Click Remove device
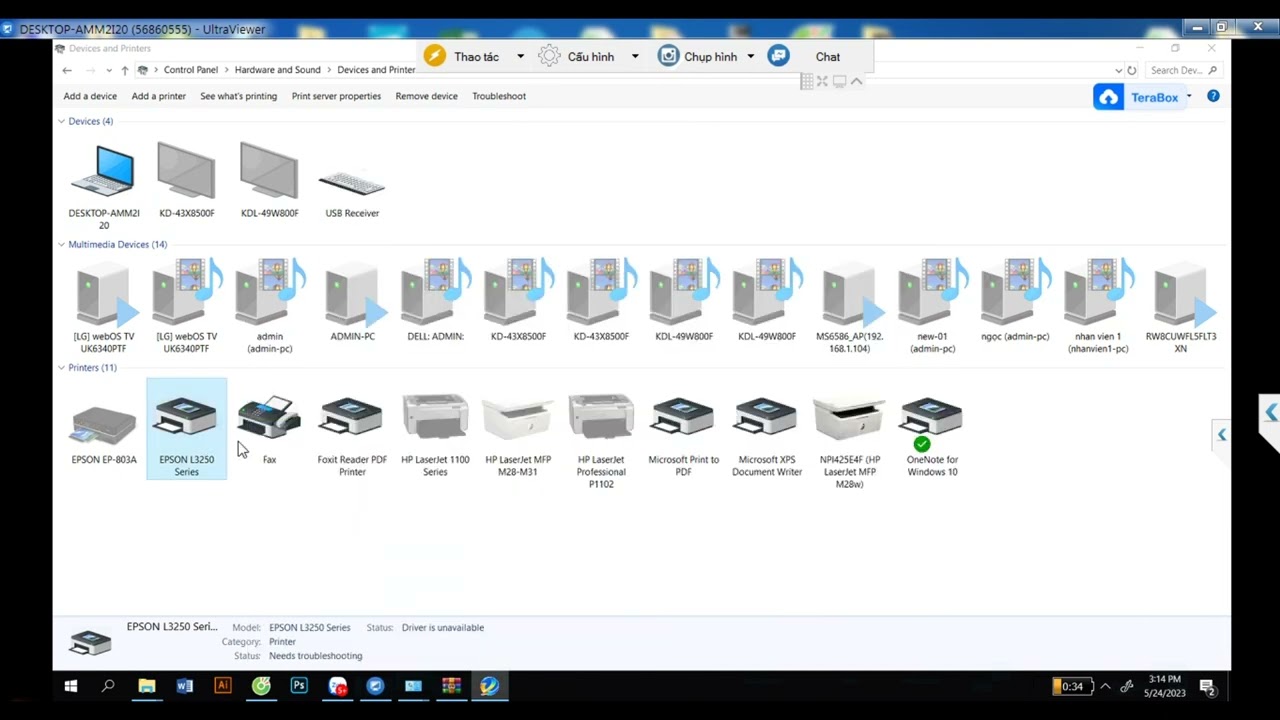1280x720 pixels. [427, 96]
